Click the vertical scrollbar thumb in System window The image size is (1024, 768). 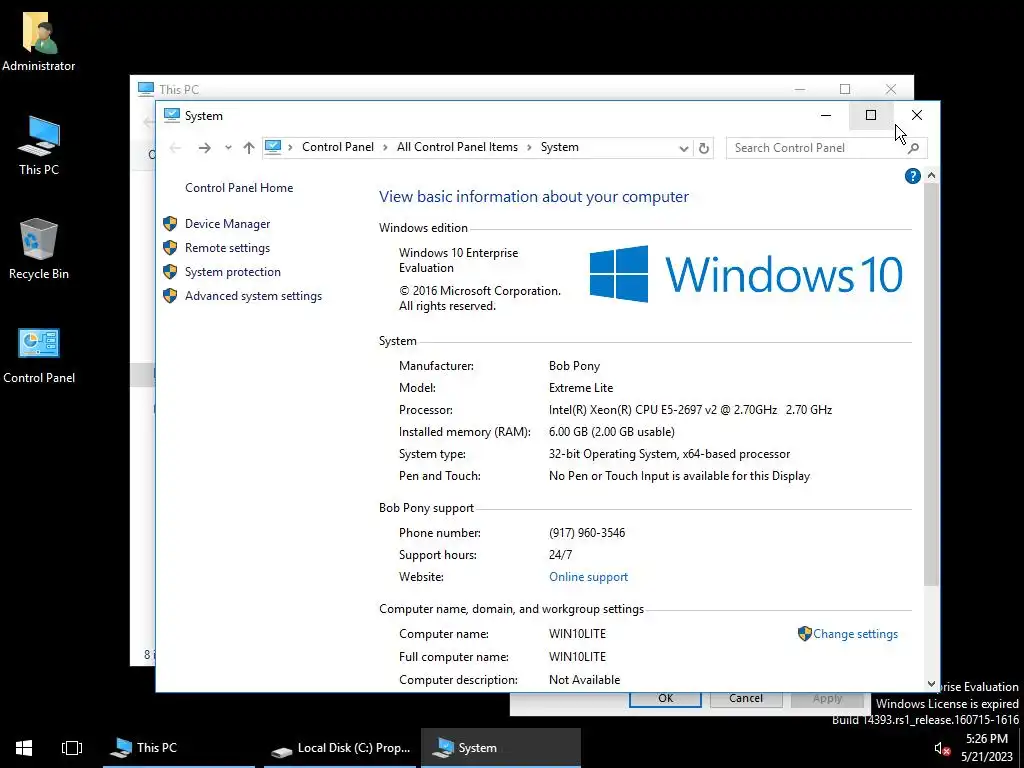point(931,385)
